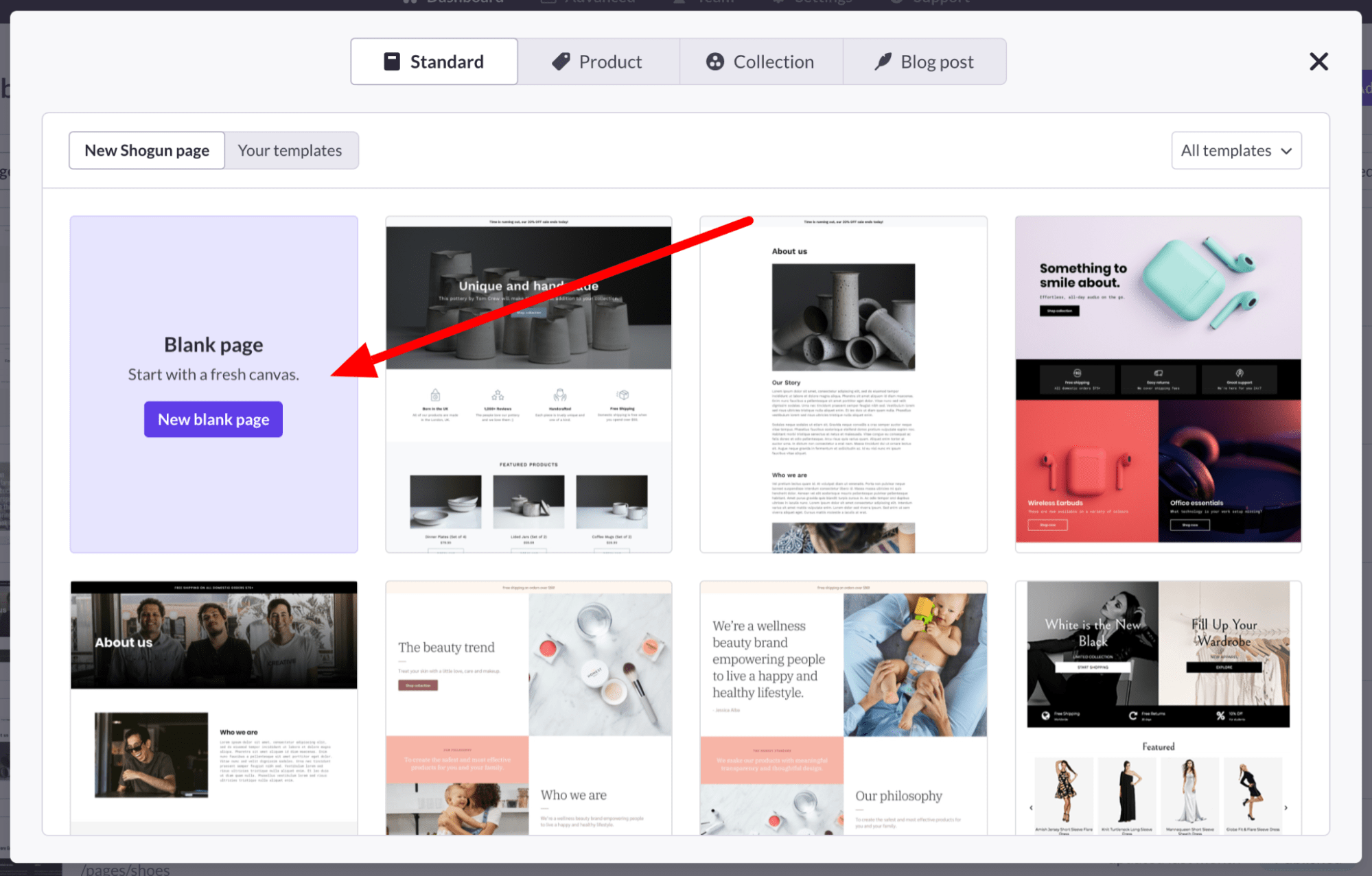This screenshot has width=1372, height=876.
Task: Select the New Shogun page tab
Action: click(146, 150)
